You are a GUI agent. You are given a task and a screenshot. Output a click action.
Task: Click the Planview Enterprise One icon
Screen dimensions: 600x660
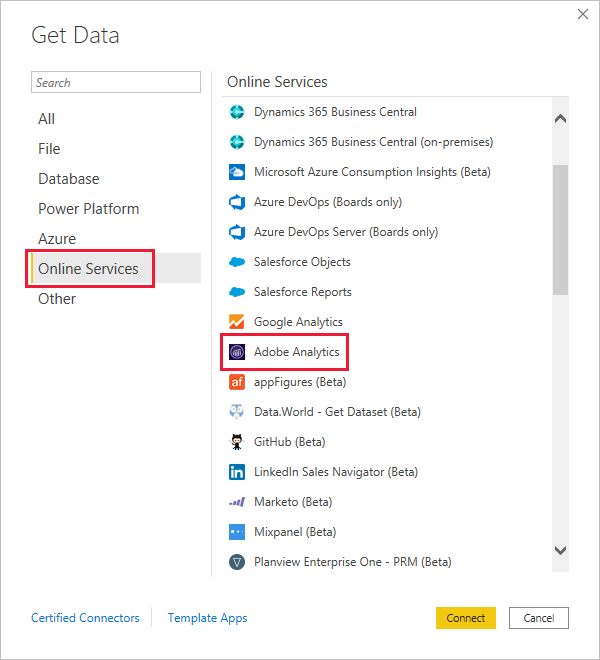click(x=237, y=562)
